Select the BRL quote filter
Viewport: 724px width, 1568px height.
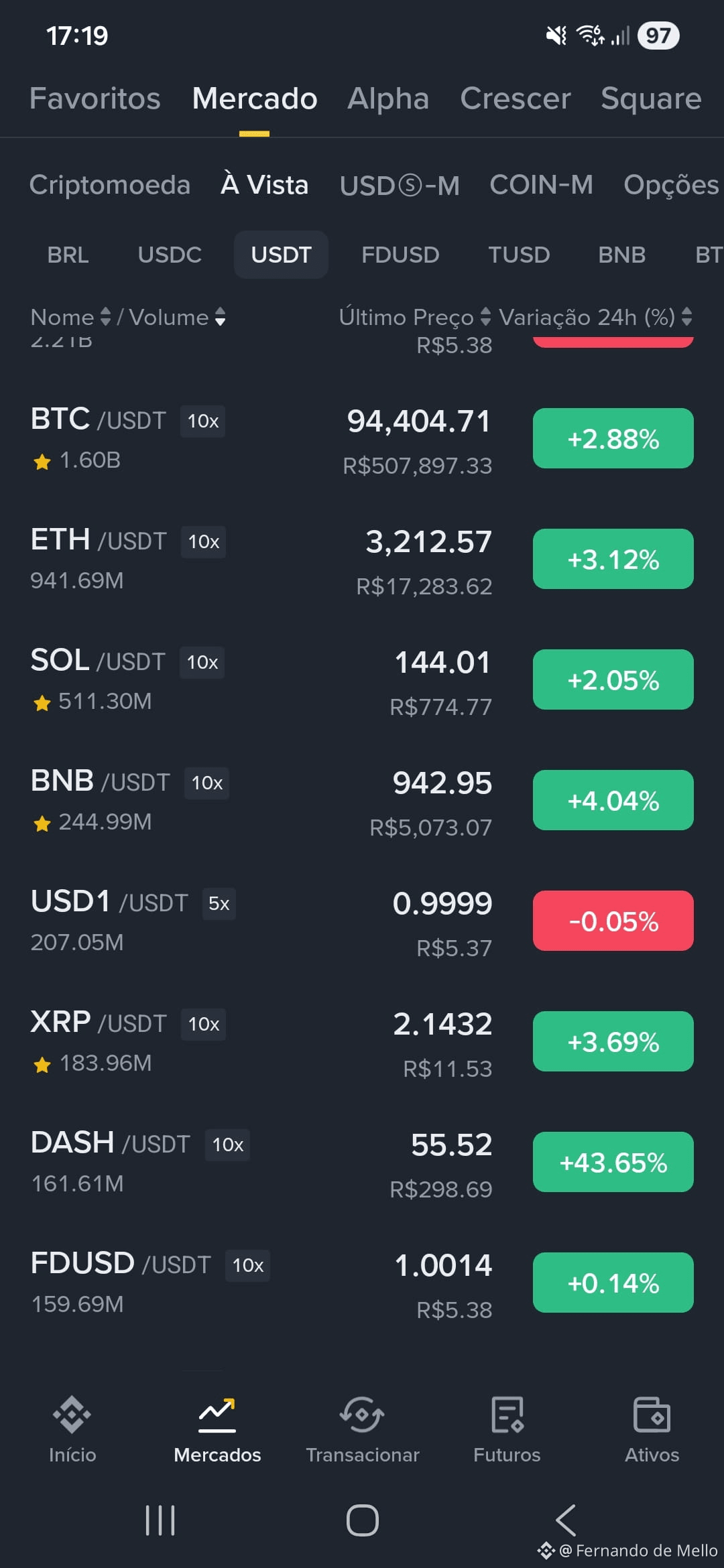[x=68, y=255]
